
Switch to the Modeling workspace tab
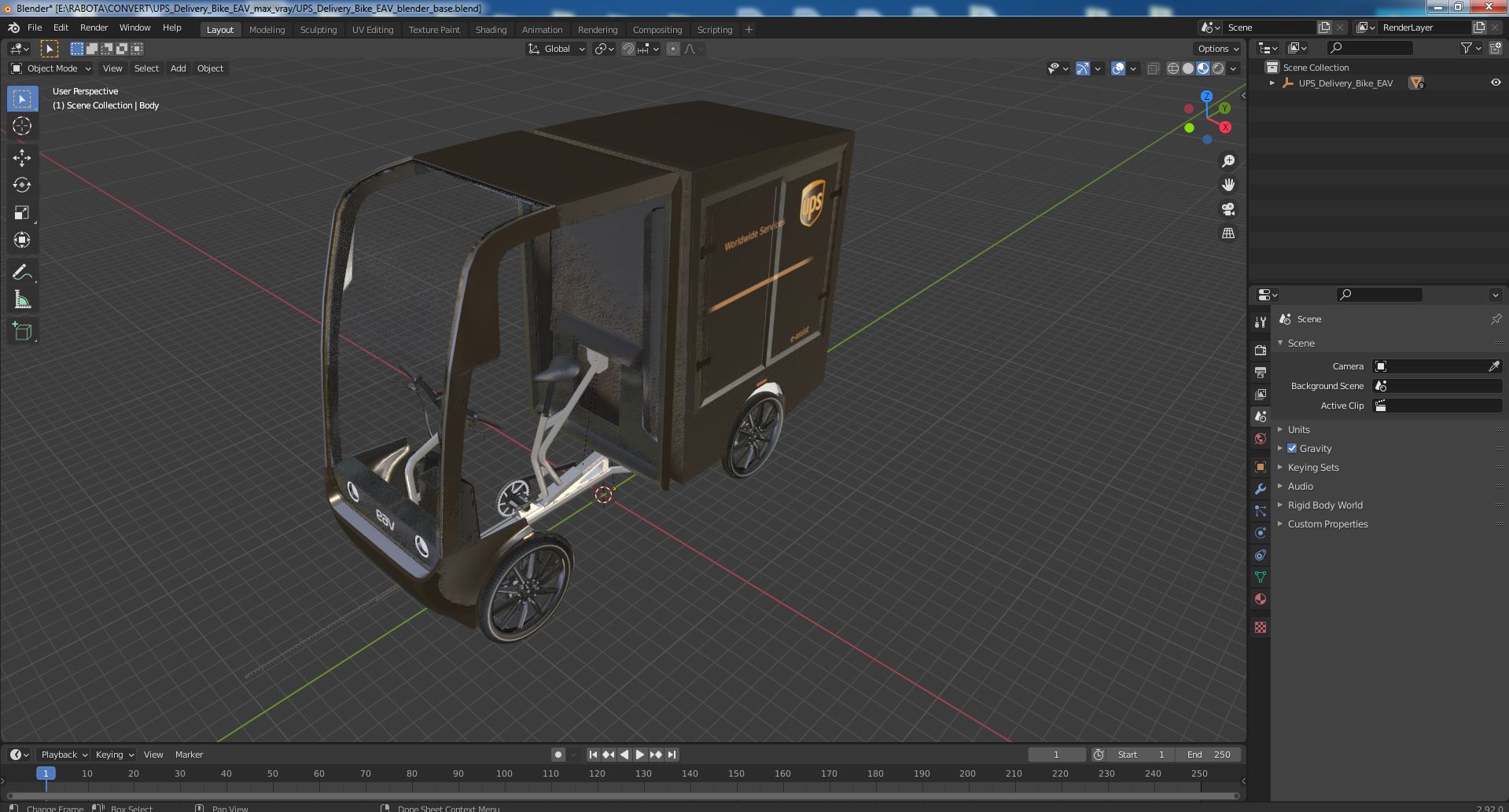pyautogui.click(x=267, y=30)
